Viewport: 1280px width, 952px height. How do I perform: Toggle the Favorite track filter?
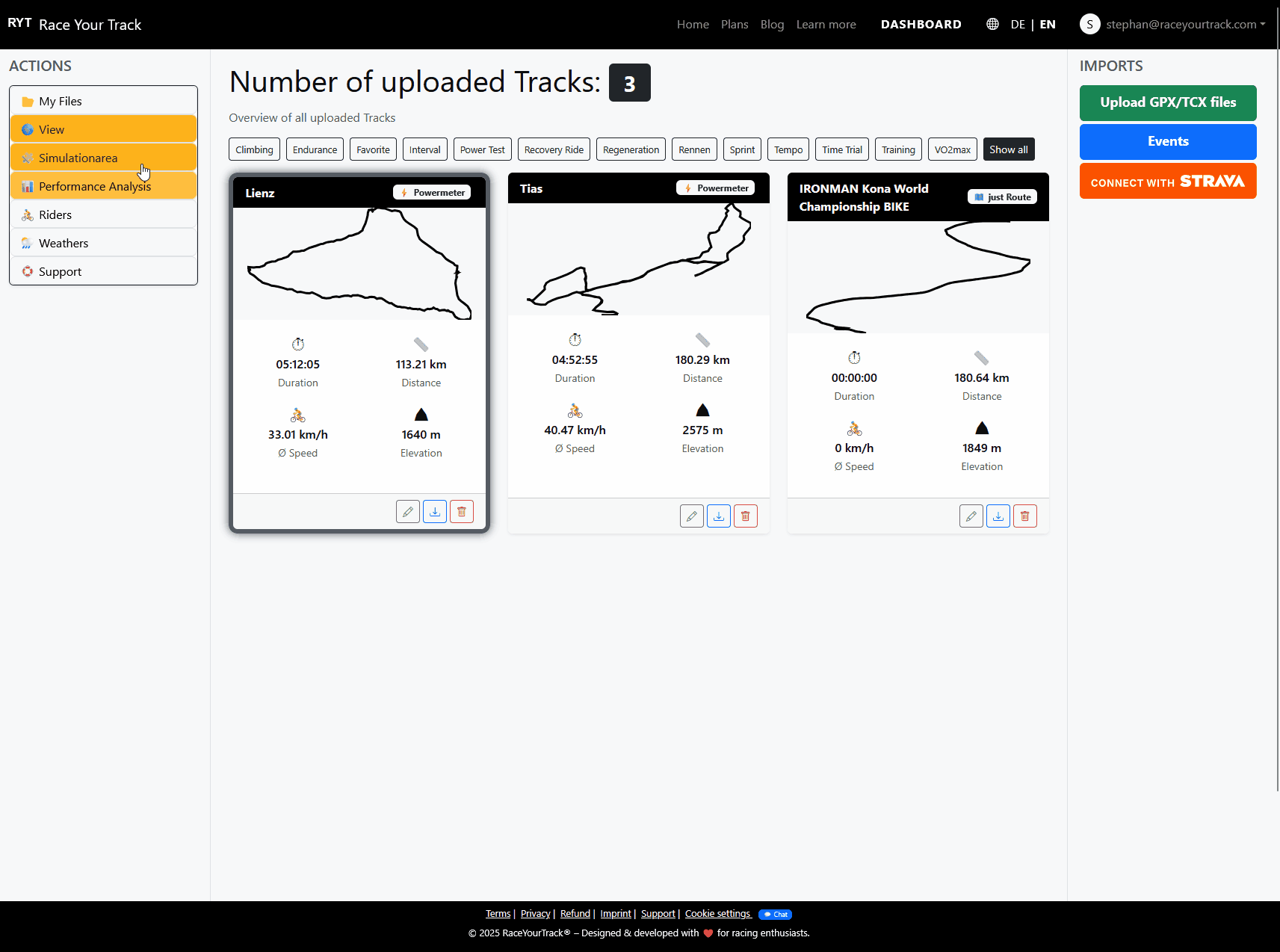(373, 149)
